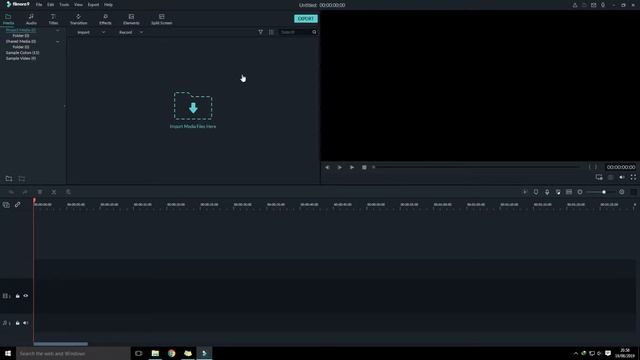Open the Effects tab
Screen dimensions: 640x360
coord(105,19)
